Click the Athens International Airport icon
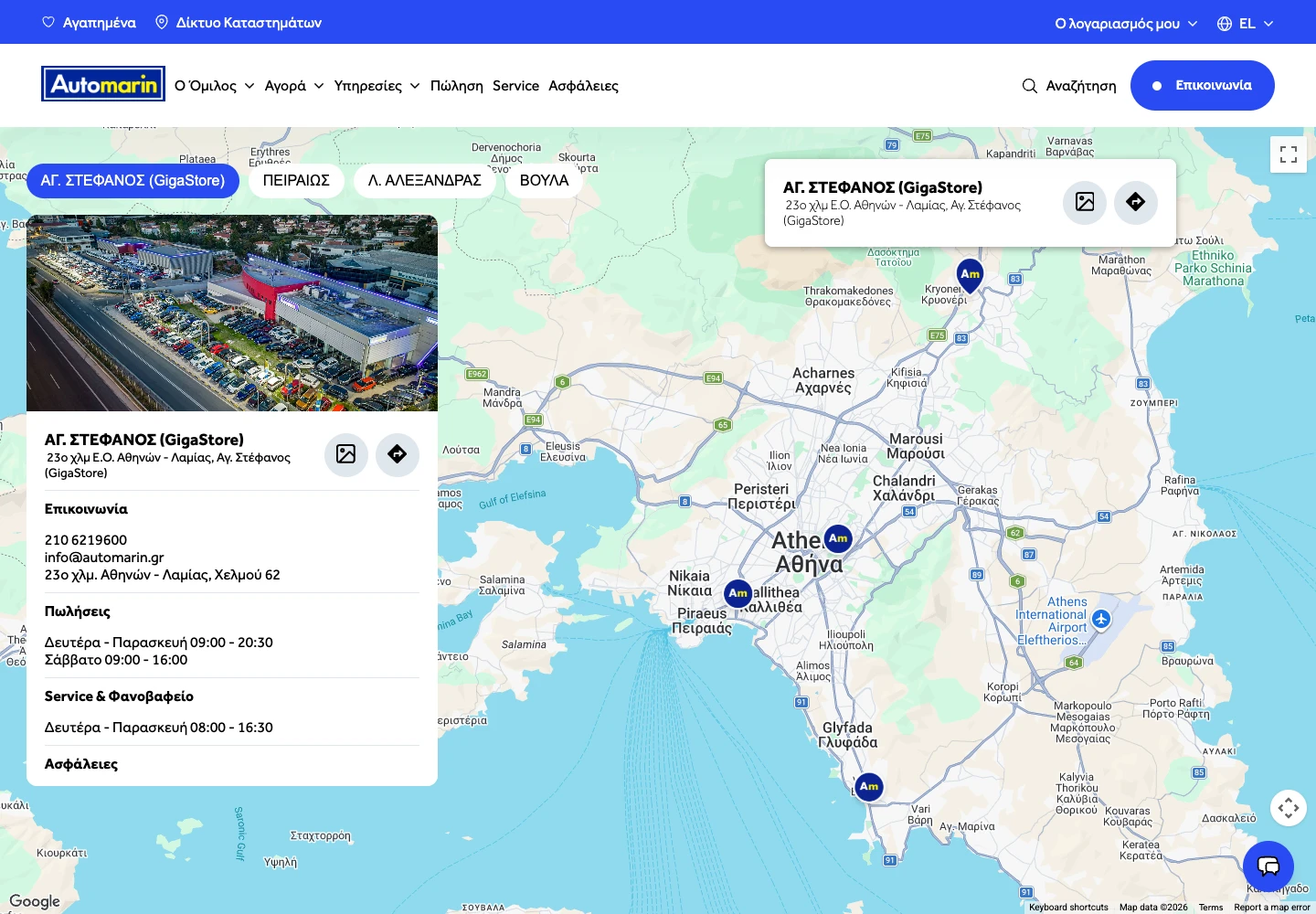The image size is (1316, 914). pos(1101,620)
